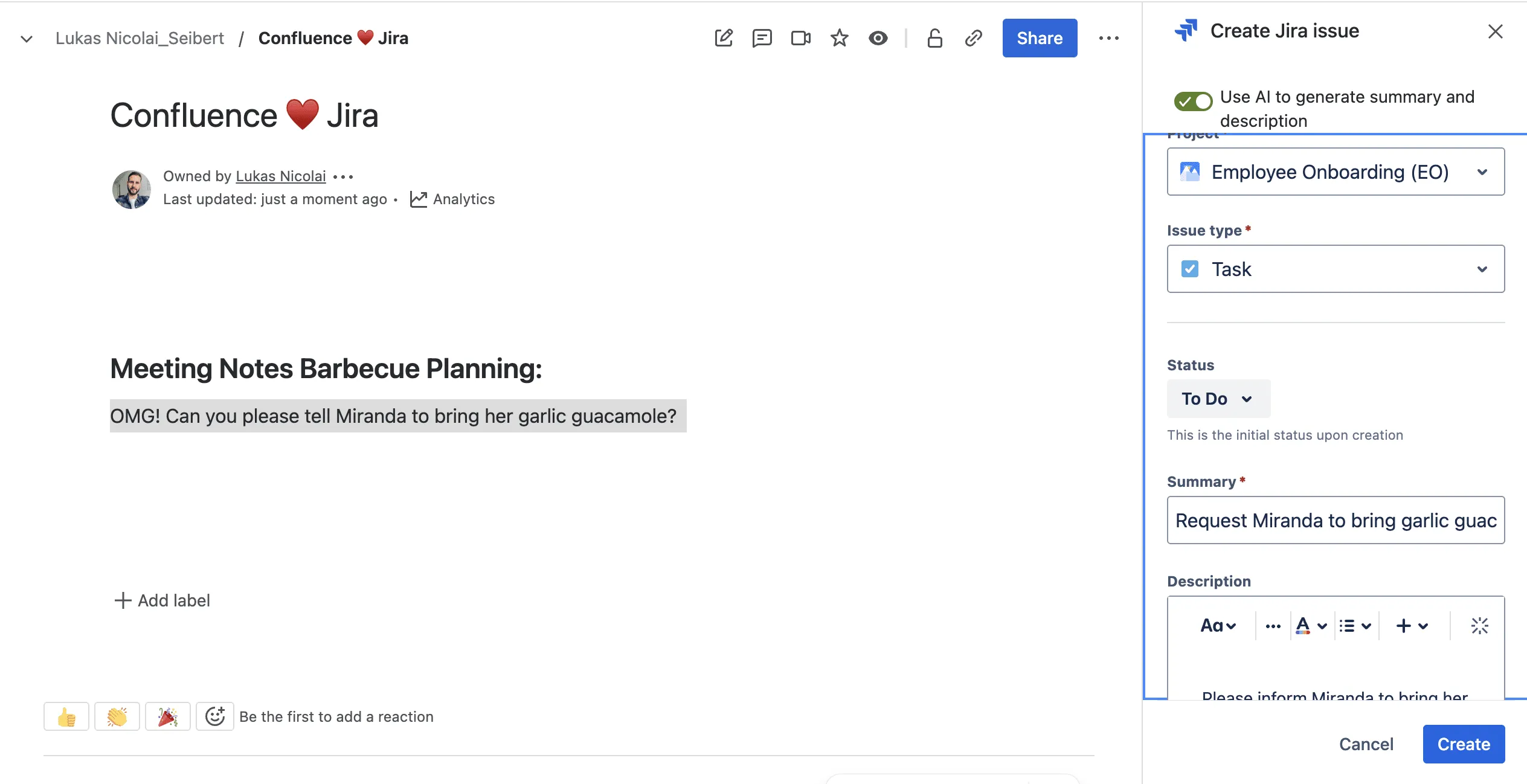This screenshot has height=784, width=1527.
Task: Open the add reaction emoji picker
Action: click(215, 716)
